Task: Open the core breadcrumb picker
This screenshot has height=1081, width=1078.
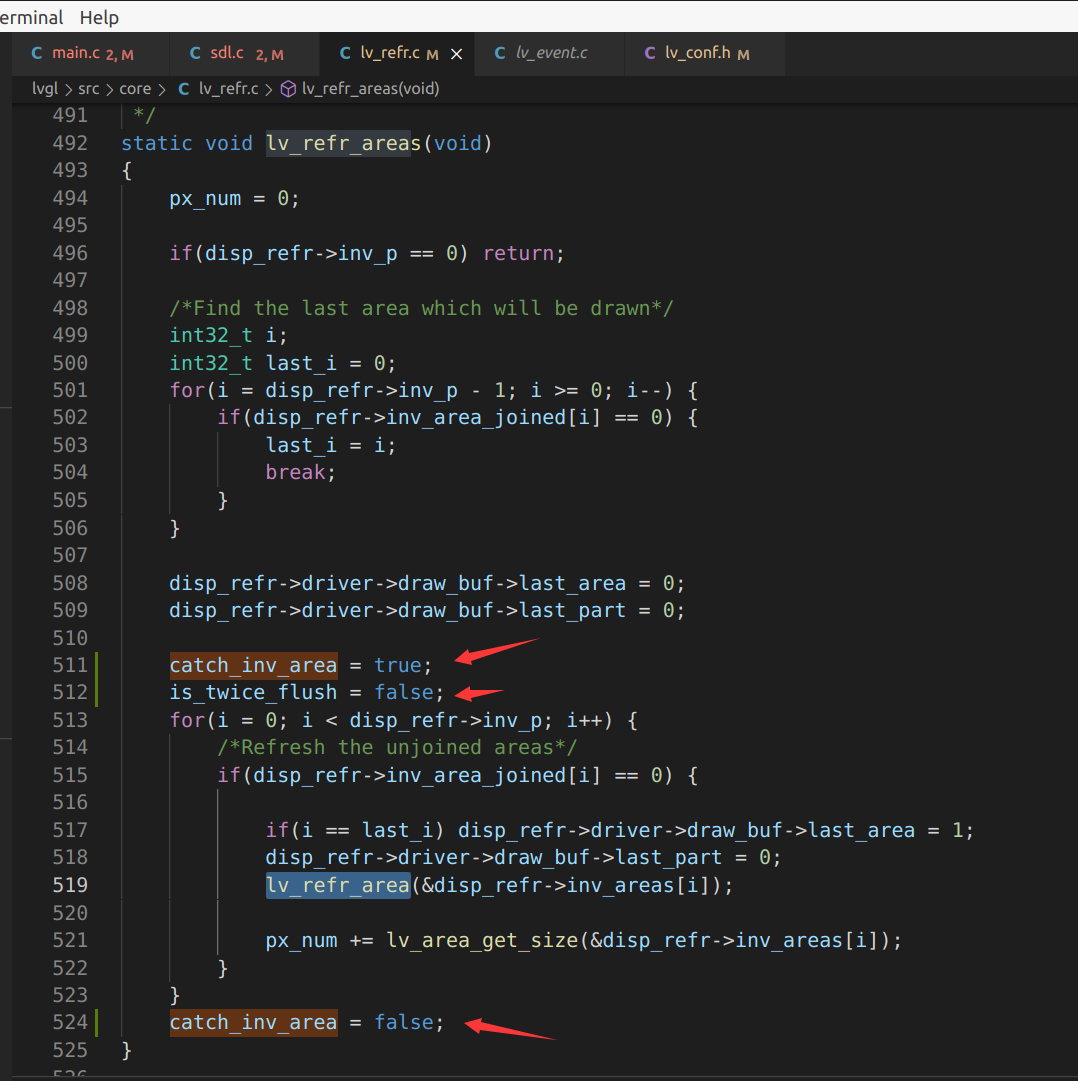Action: pos(135,88)
